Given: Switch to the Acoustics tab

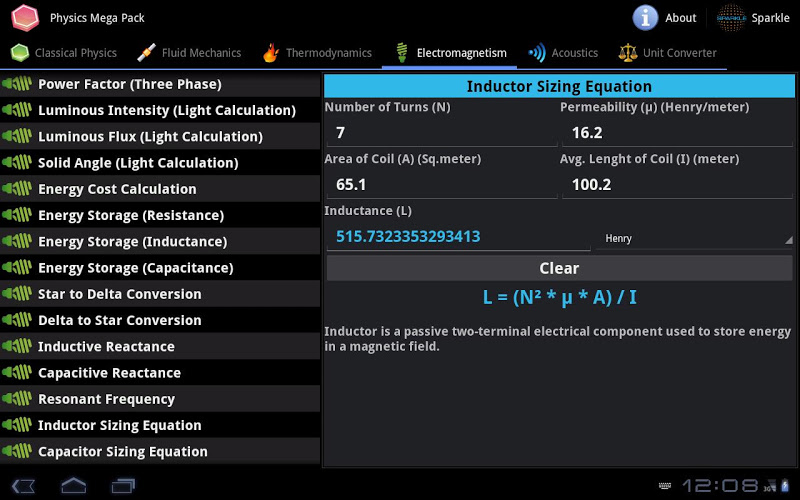Looking at the screenshot, I should [x=563, y=53].
